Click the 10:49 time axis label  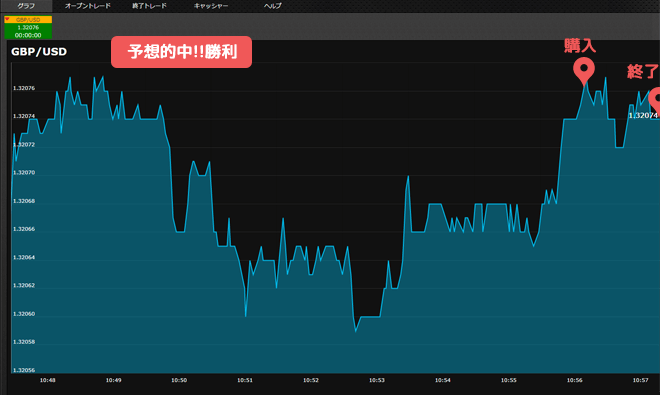click(113, 380)
